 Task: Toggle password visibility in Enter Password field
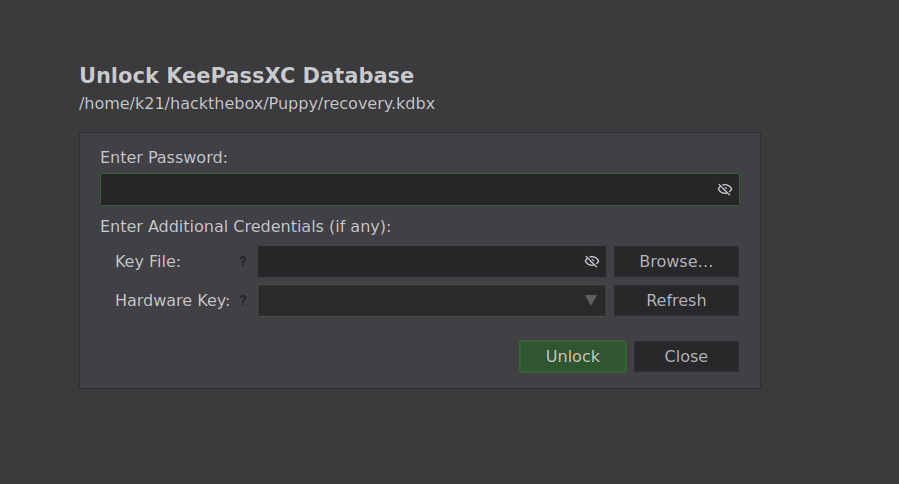(725, 190)
